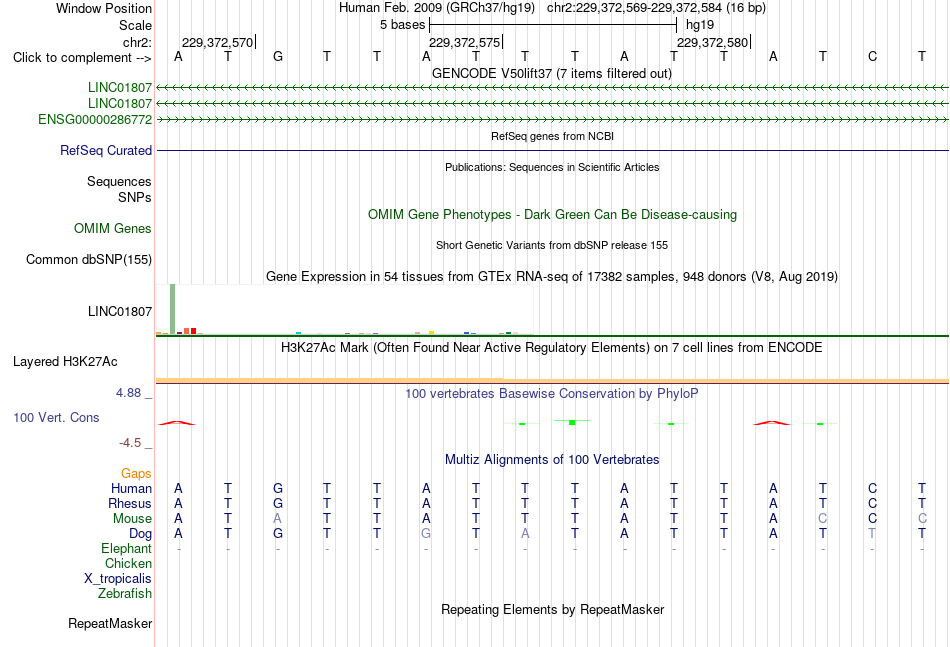Click the 'chr2:229,372,569-229,372,584 (16 bp)' position text
This screenshot has height=647, width=950.
pyautogui.click(x=656, y=8)
